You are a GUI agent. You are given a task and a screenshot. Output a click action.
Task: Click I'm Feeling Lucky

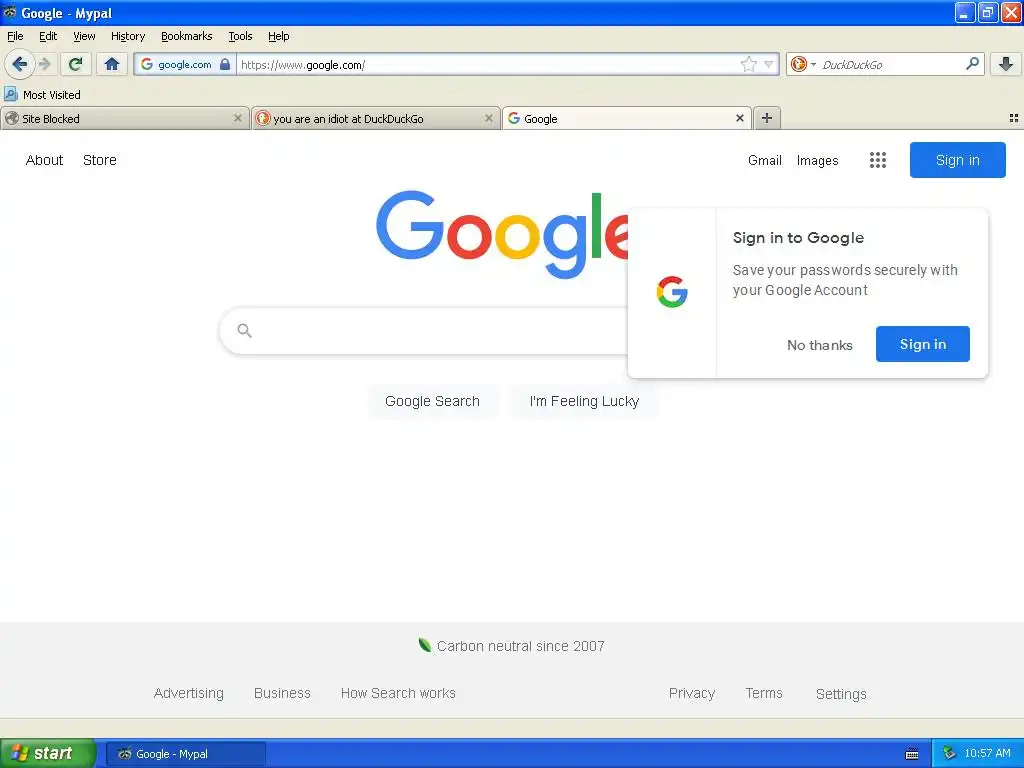584,401
